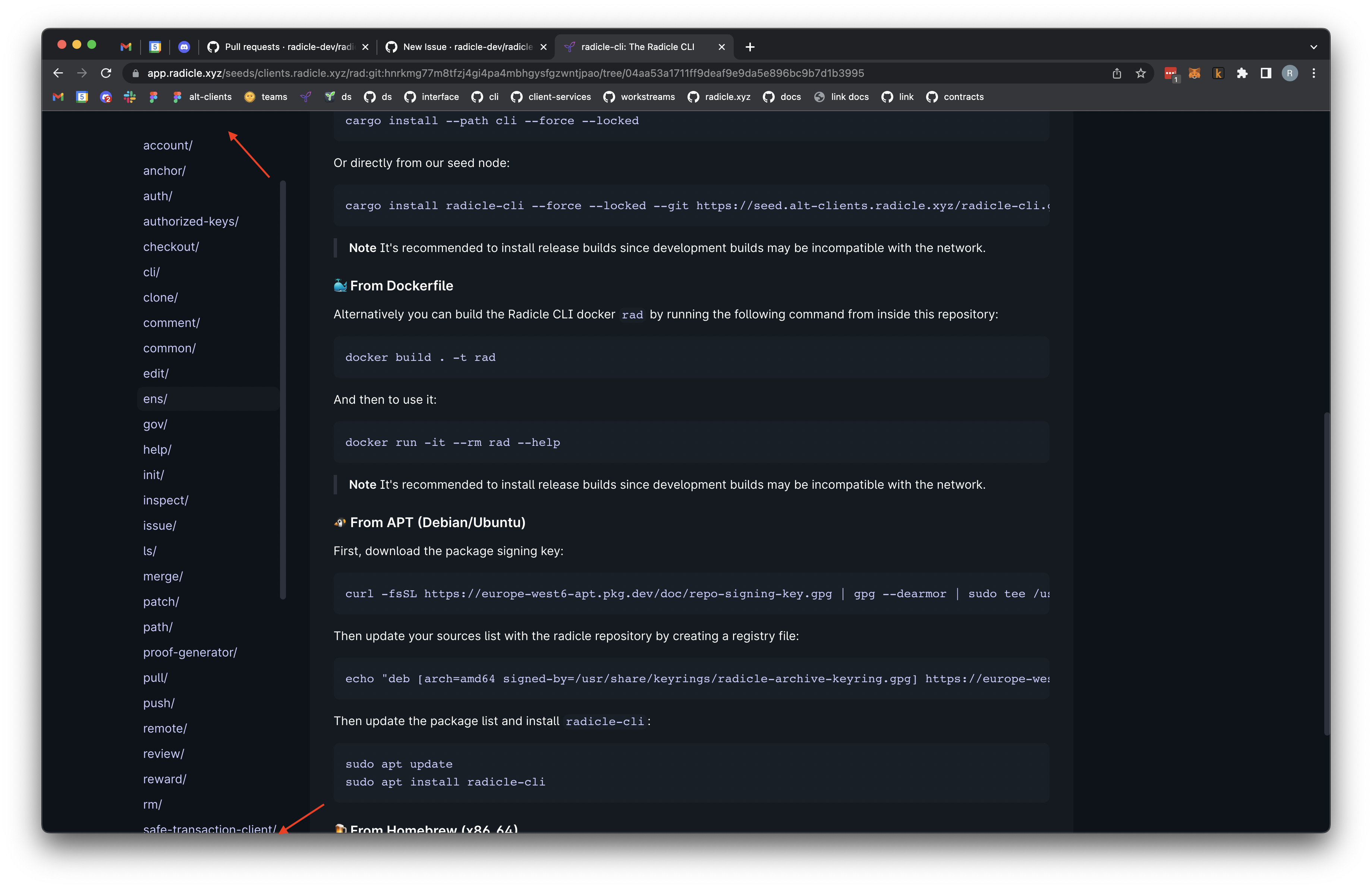The image size is (1372, 888).
Task: Close the New Issue tab
Action: point(544,47)
